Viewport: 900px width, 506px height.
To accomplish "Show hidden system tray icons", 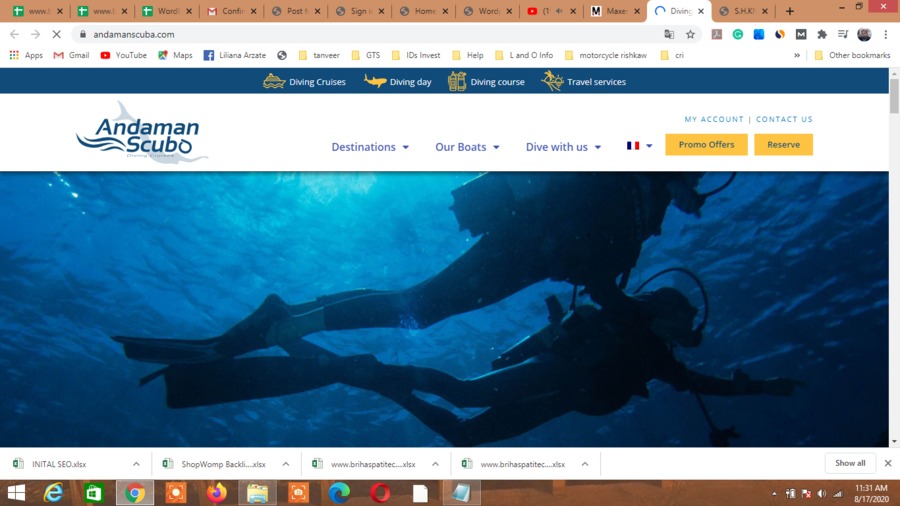I will pos(774,493).
